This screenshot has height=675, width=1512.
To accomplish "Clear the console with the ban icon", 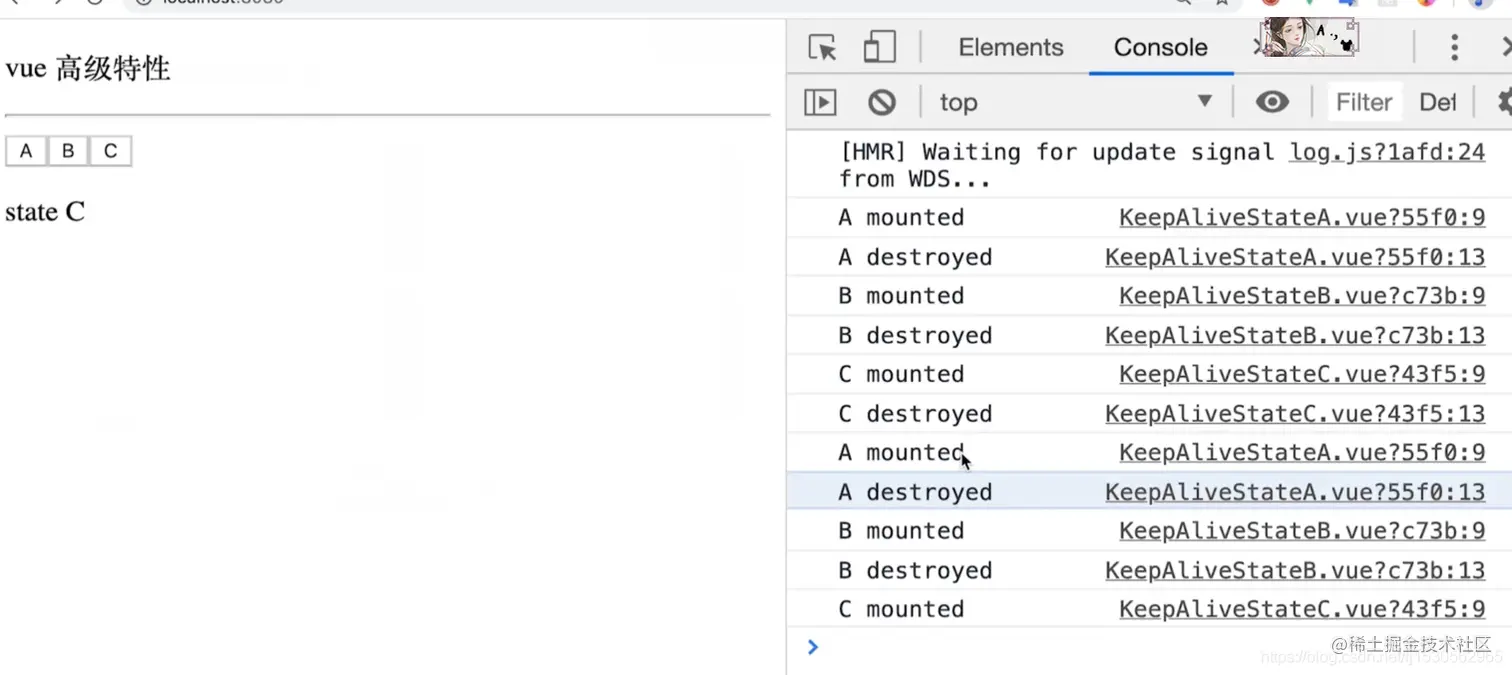I will (x=881, y=102).
